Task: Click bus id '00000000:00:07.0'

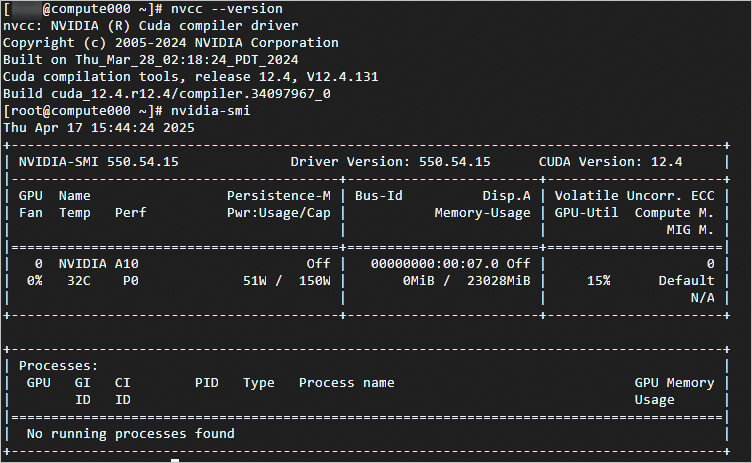Action: (x=435, y=264)
